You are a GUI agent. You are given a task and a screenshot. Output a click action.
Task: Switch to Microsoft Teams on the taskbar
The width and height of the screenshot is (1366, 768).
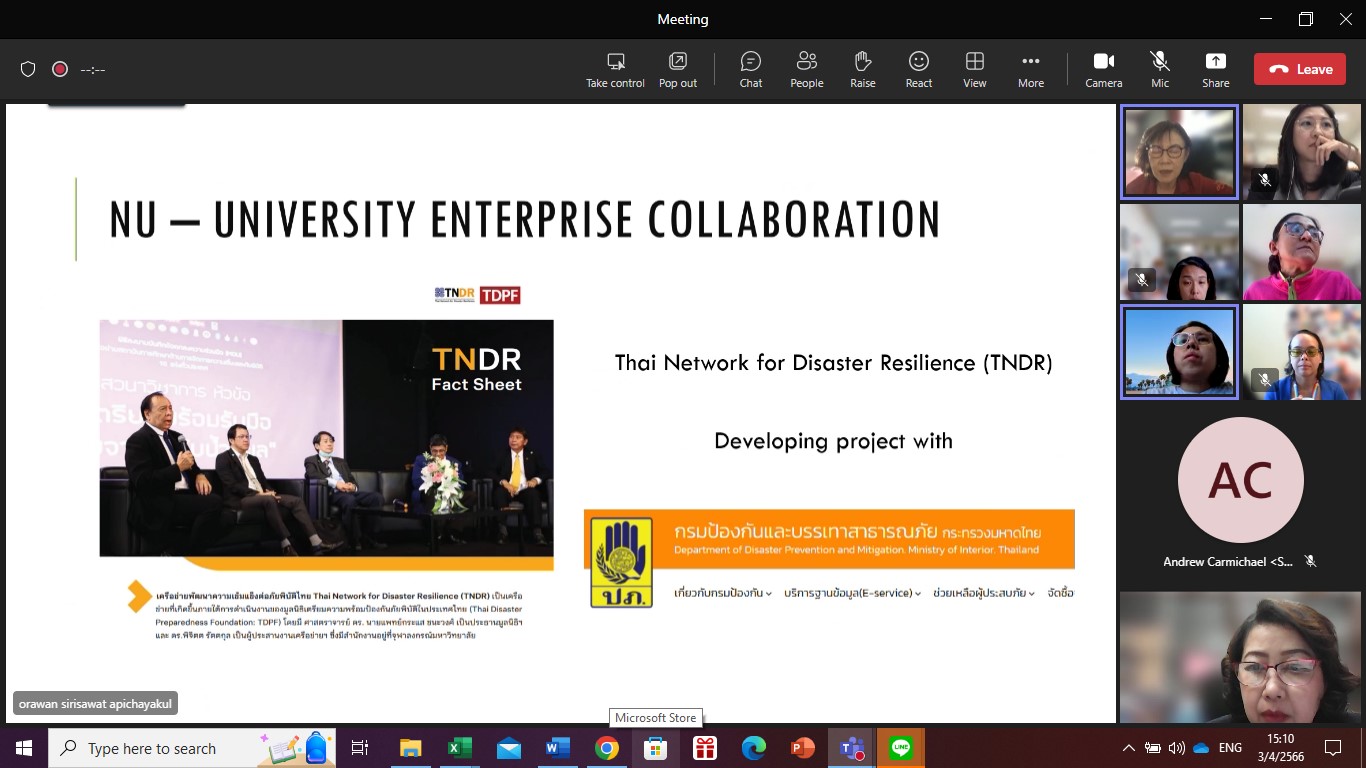[x=852, y=748]
